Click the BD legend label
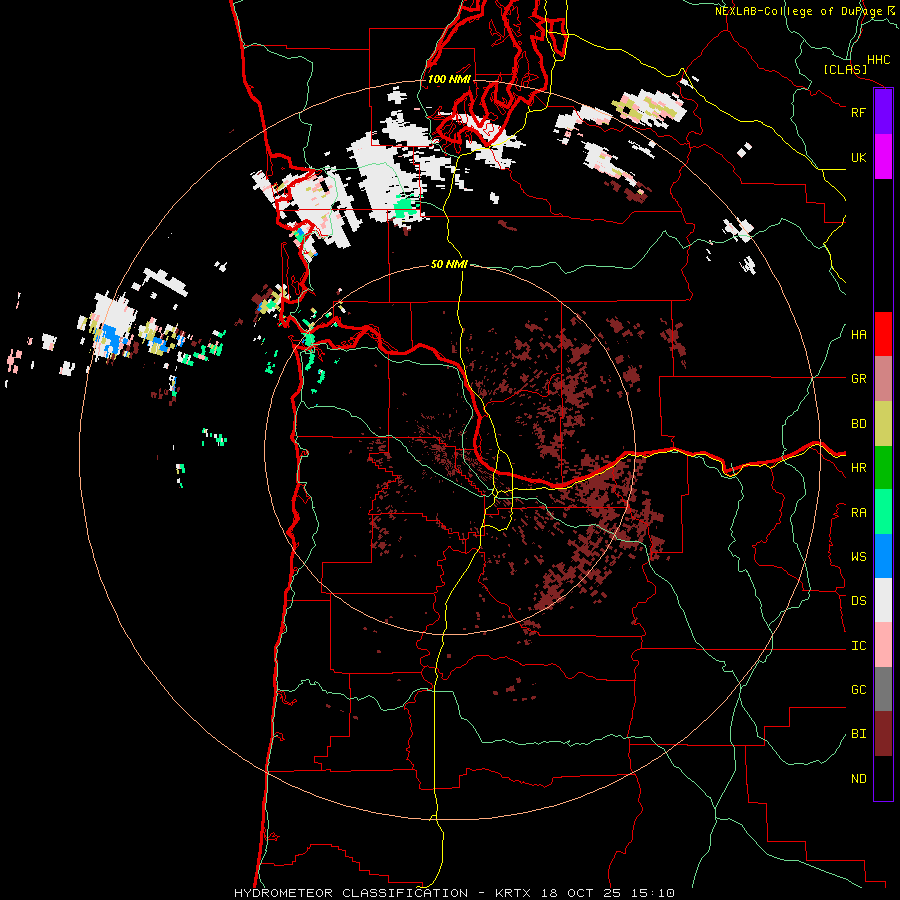900x900 pixels. pyautogui.click(x=858, y=424)
